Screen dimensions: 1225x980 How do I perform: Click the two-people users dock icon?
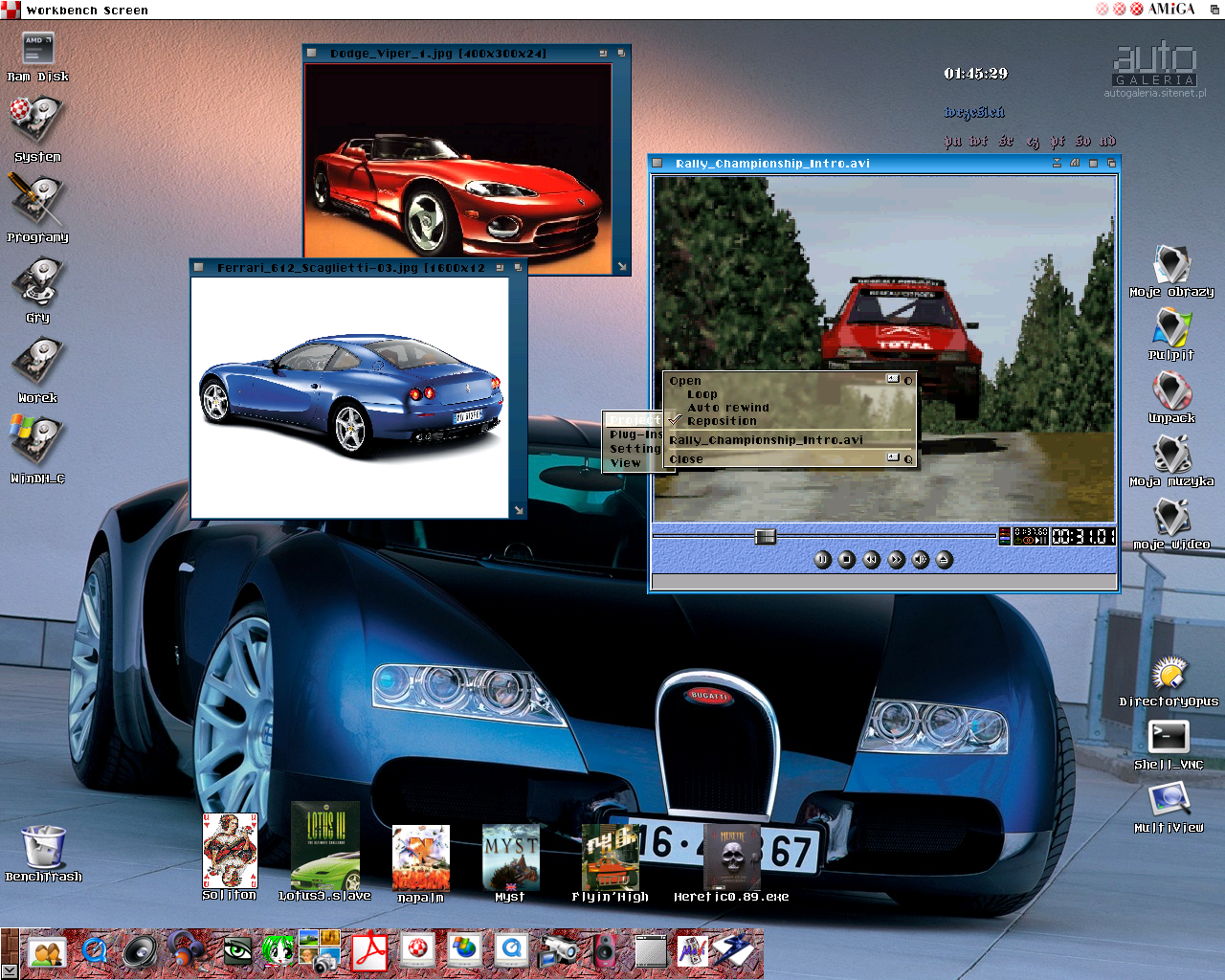click(46, 953)
